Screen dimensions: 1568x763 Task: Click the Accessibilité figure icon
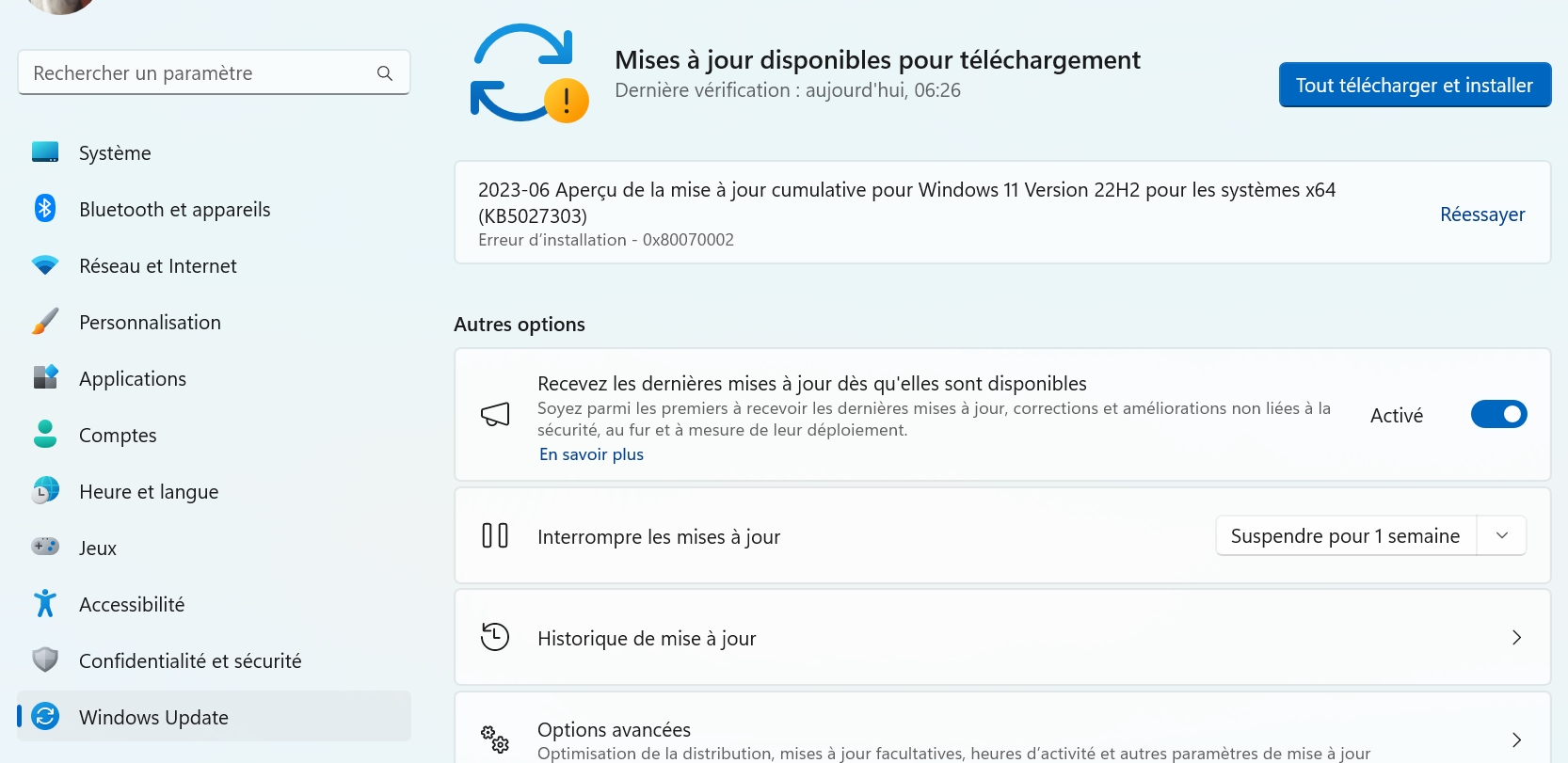tap(45, 603)
